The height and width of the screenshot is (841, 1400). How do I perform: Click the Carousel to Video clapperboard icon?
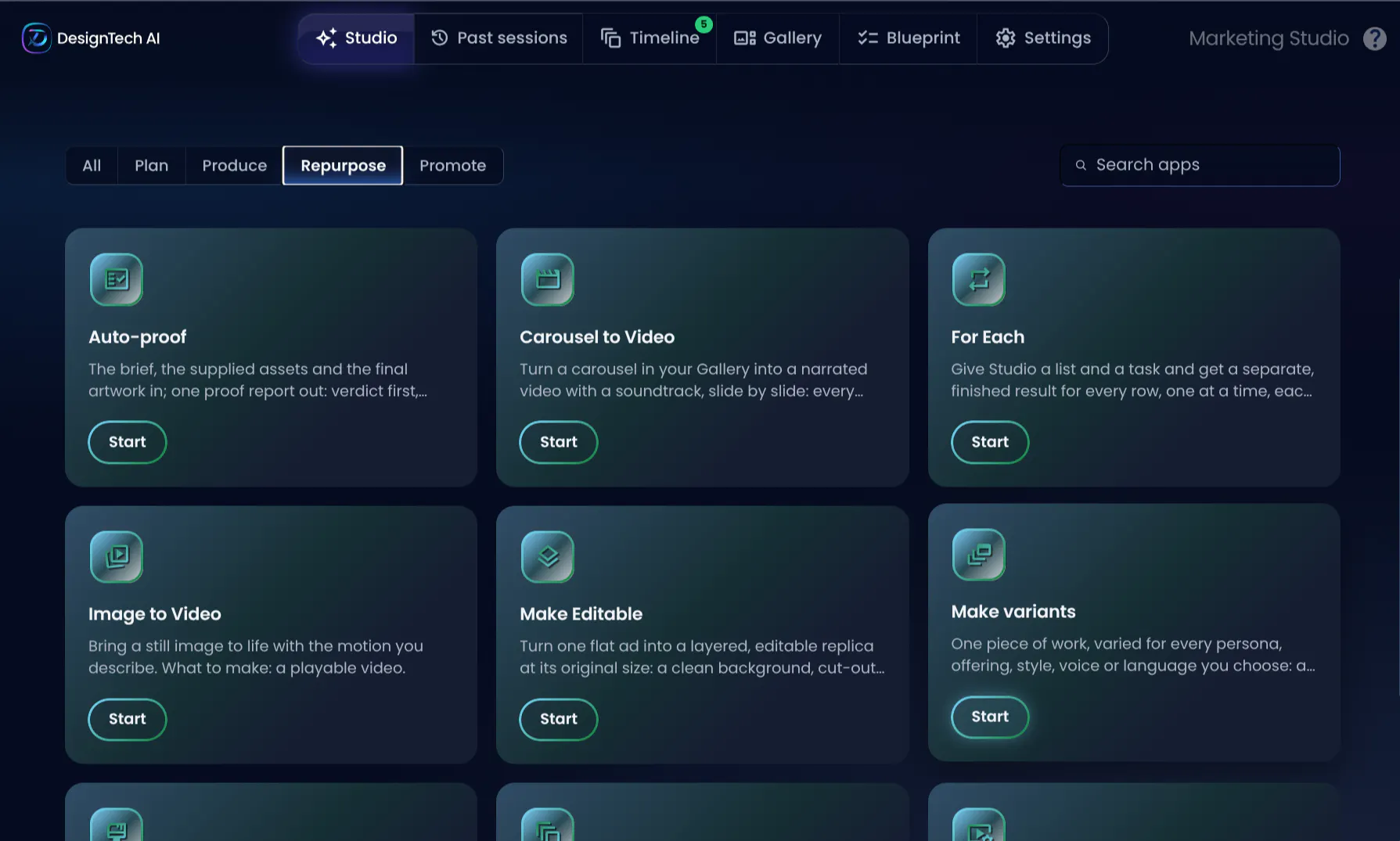click(548, 279)
